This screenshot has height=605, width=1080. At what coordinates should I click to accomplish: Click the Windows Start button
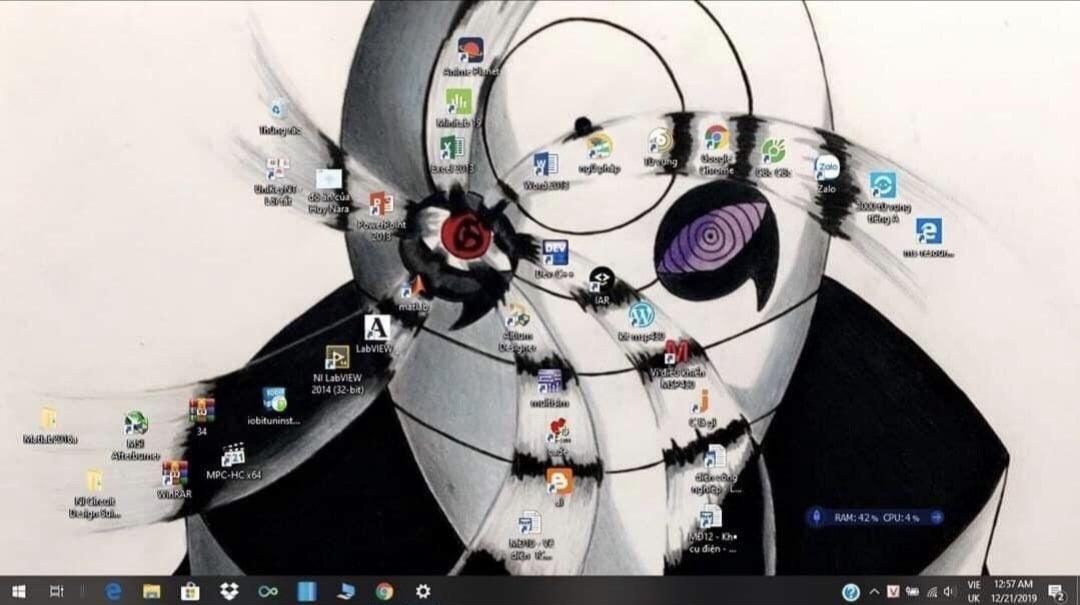[18, 592]
